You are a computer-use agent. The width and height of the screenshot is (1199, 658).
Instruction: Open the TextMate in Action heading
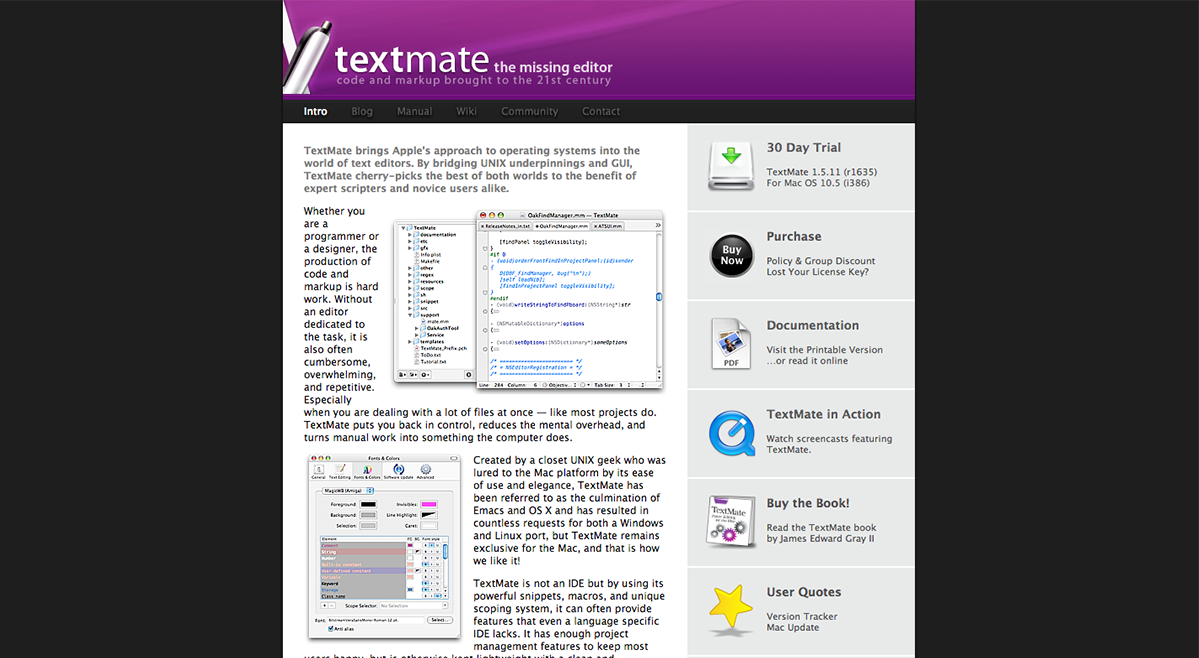pyautogui.click(x=824, y=414)
